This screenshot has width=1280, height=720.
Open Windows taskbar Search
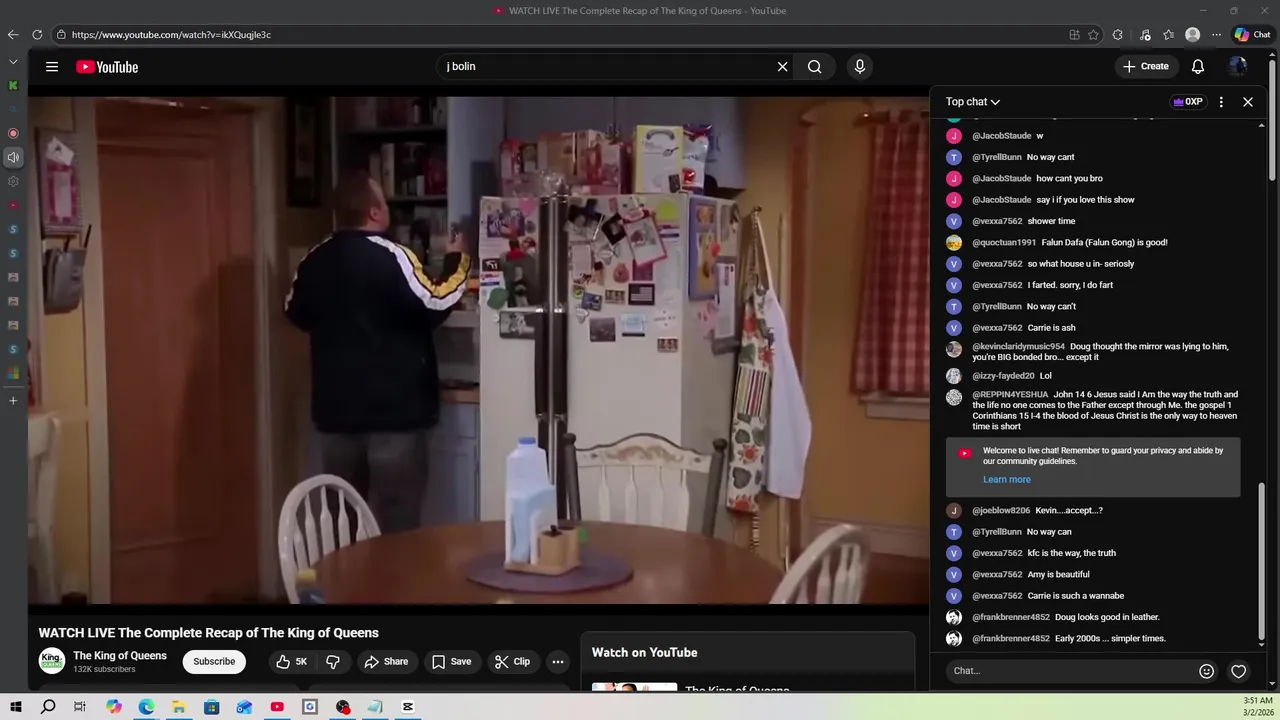[x=48, y=707]
